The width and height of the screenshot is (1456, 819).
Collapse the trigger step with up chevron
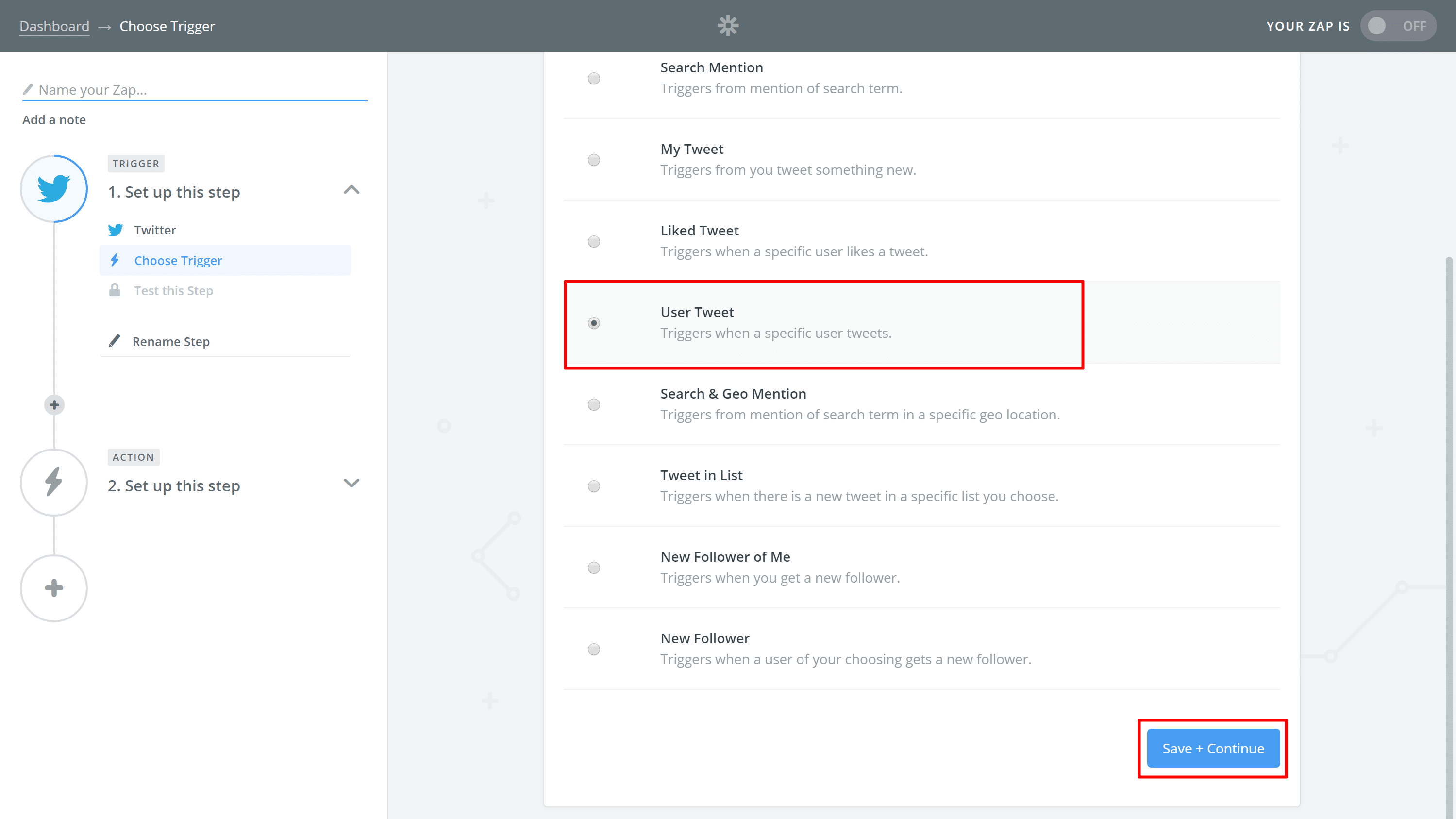pos(351,190)
